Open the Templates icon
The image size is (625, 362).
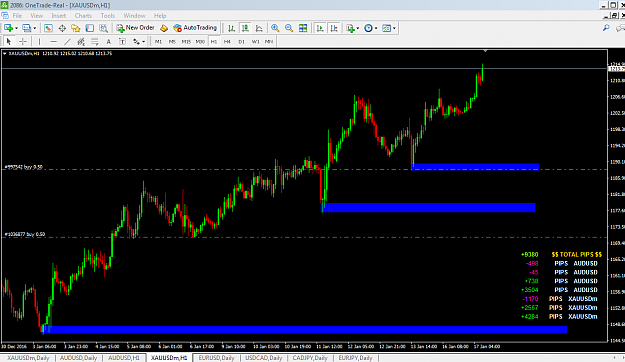point(387,28)
